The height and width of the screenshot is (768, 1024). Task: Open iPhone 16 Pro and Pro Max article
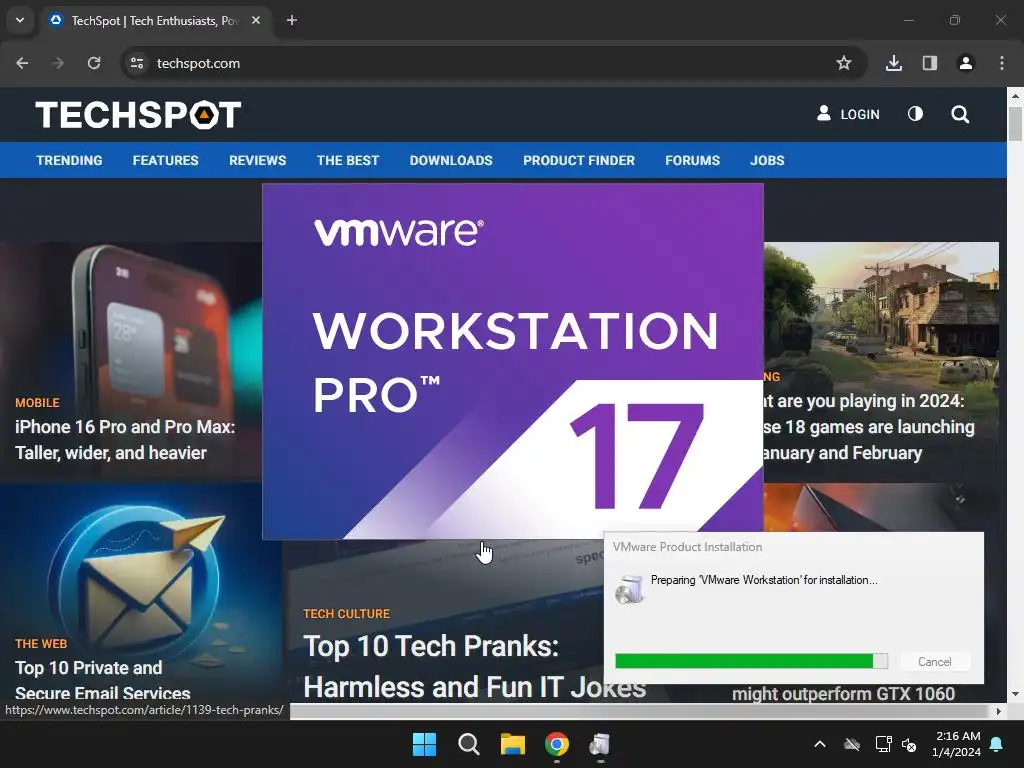(x=125, y=440)
